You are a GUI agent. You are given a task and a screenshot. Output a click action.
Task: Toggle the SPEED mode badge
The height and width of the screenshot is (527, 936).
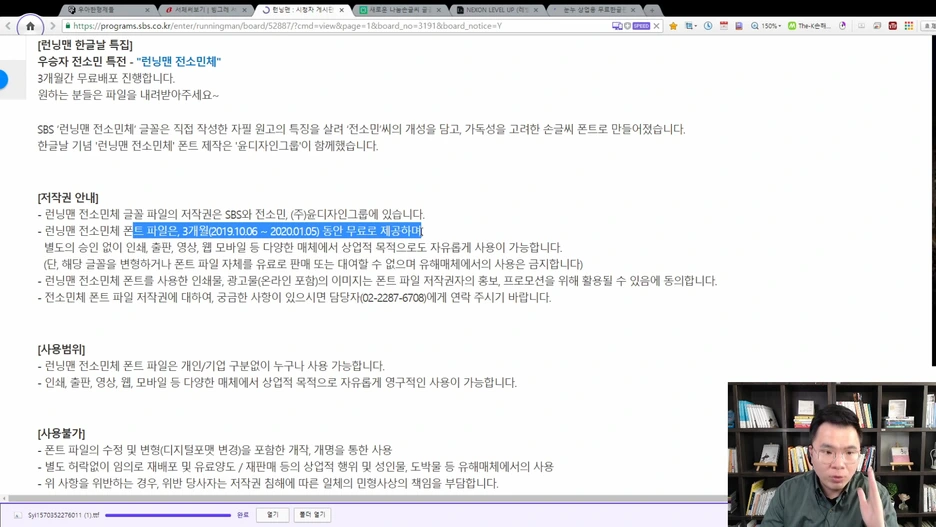641,26
